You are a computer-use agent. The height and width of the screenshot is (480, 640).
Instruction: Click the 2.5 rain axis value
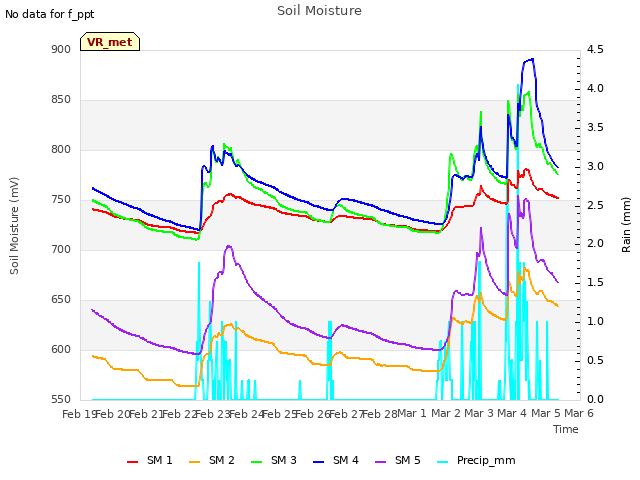595,205
